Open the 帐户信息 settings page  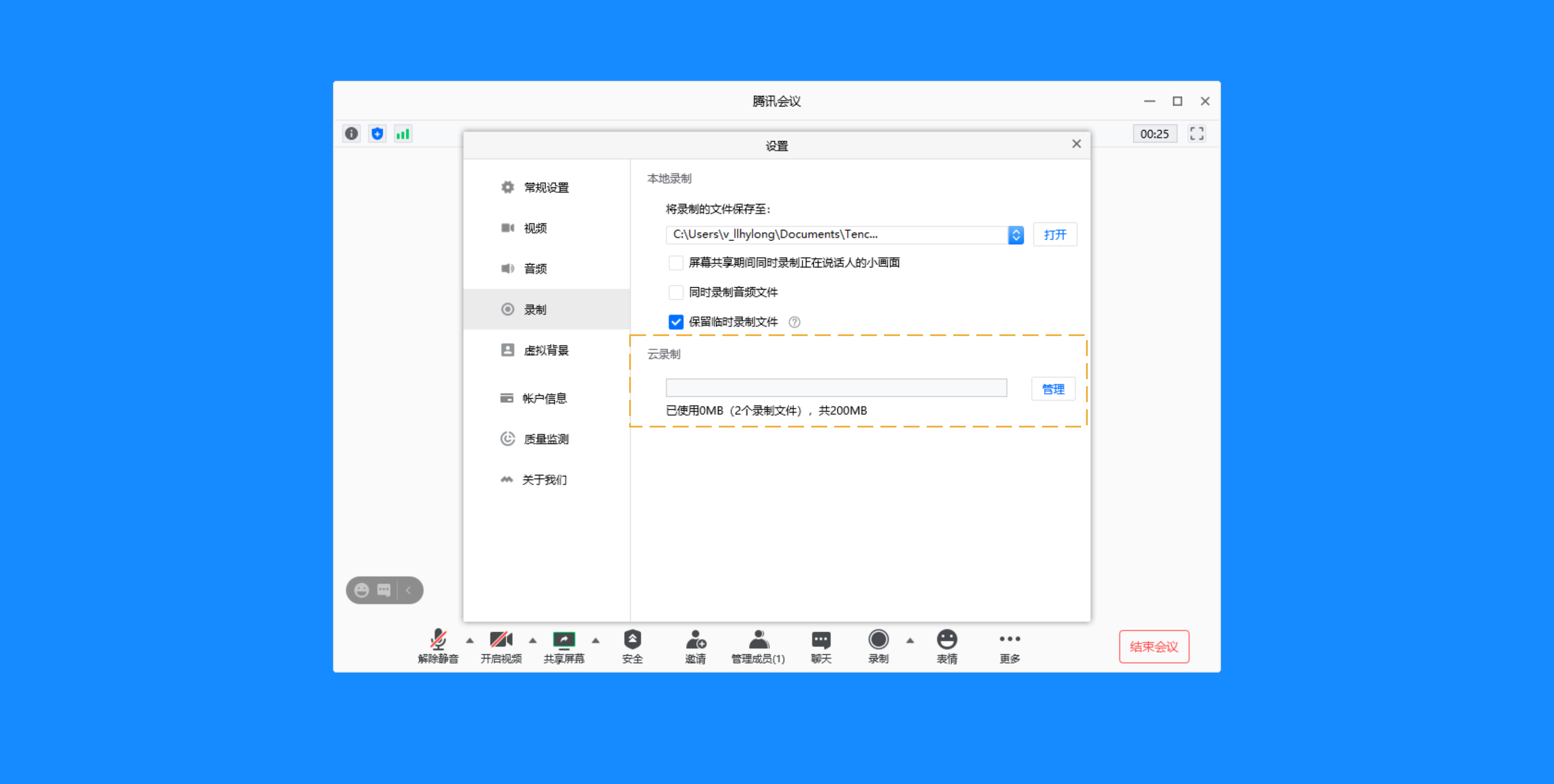tap(547, 399)
